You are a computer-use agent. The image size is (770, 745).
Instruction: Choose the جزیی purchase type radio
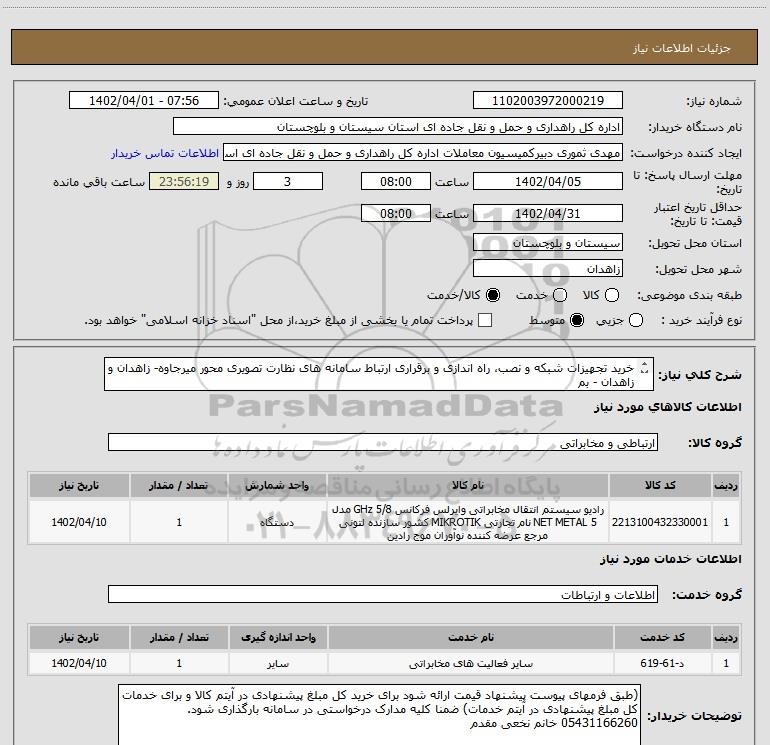click(636, 321)
